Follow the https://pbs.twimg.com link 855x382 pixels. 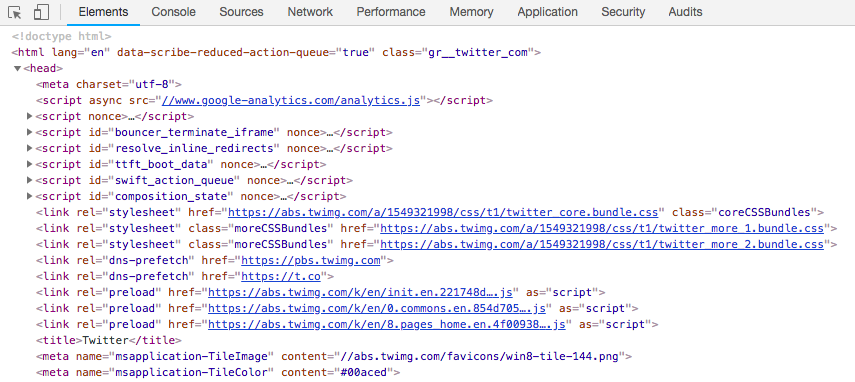click(x=311, y=260)
